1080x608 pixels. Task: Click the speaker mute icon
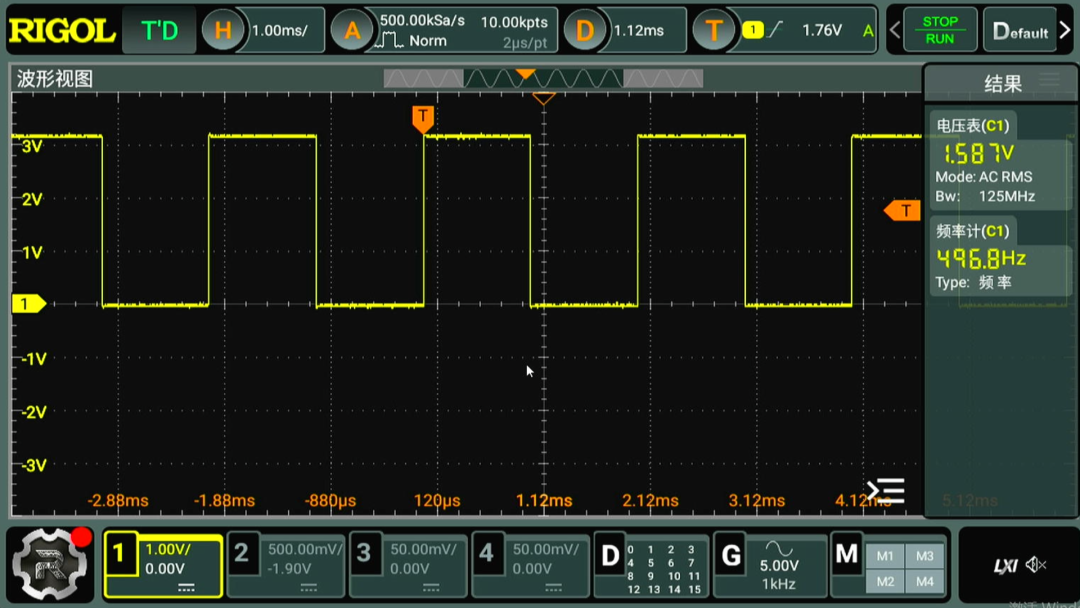(1035, 565)
